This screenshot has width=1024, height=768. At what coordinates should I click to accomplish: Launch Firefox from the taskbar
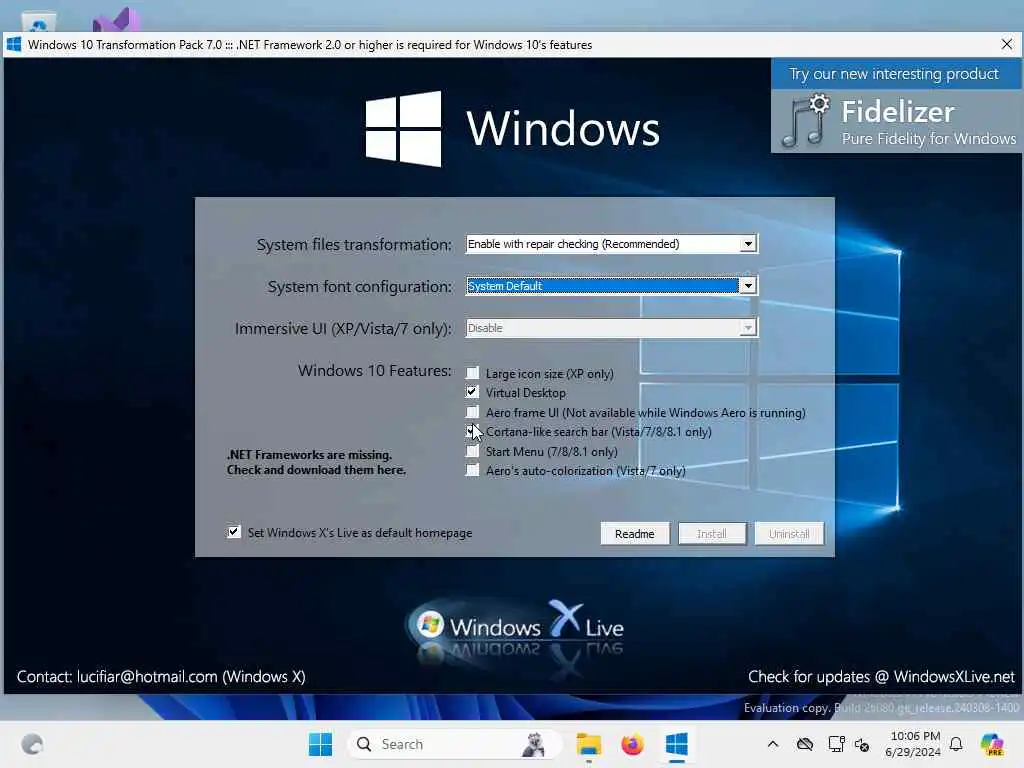(632, 744)
